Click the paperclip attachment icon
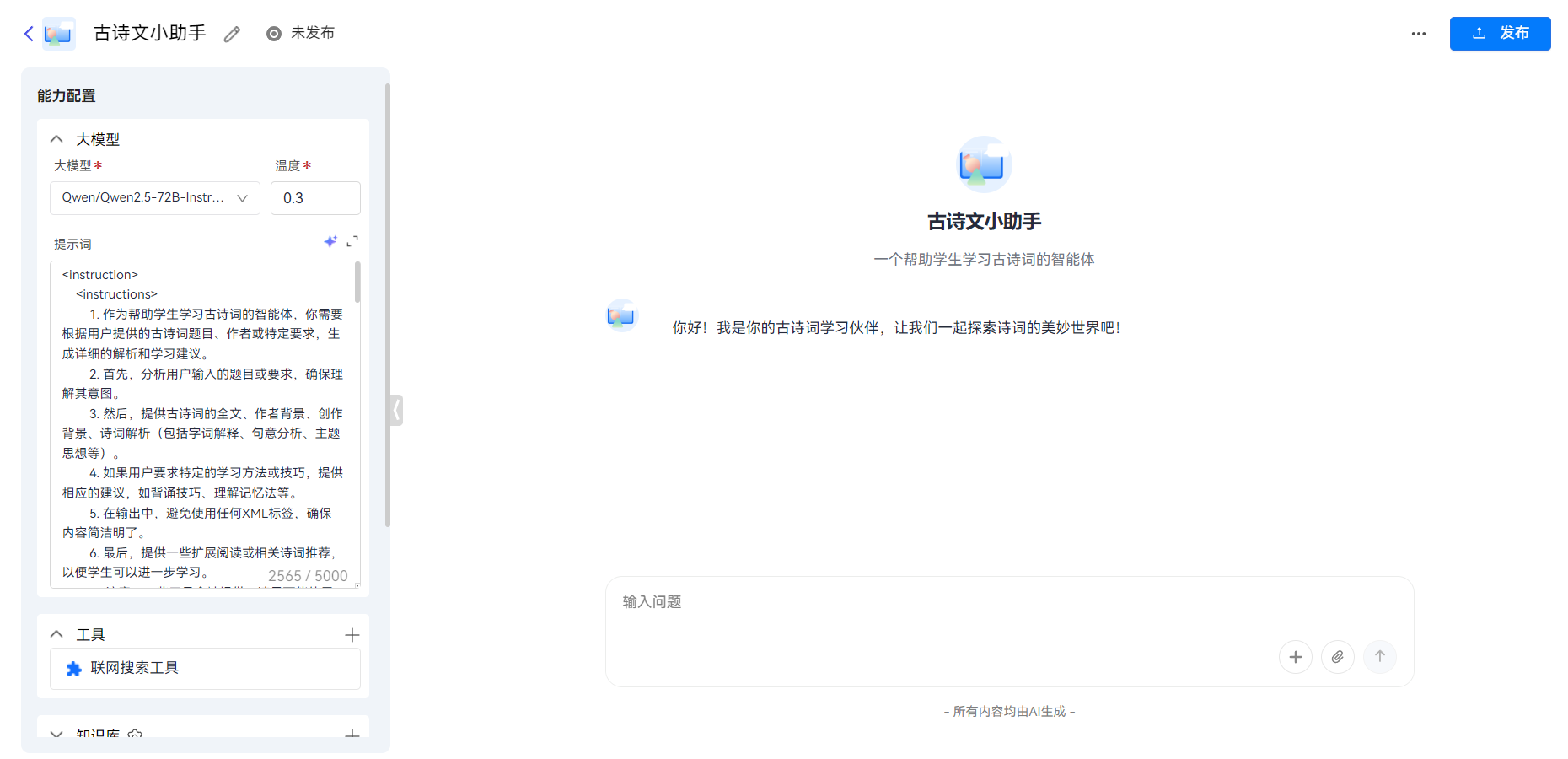 pyautogui.click(x=1338, y=656)
